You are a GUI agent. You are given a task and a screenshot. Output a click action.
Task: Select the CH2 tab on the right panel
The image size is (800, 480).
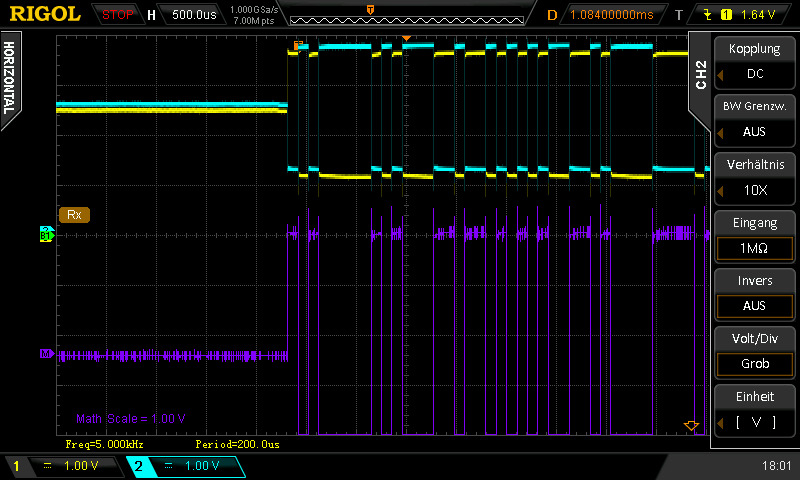700,73
